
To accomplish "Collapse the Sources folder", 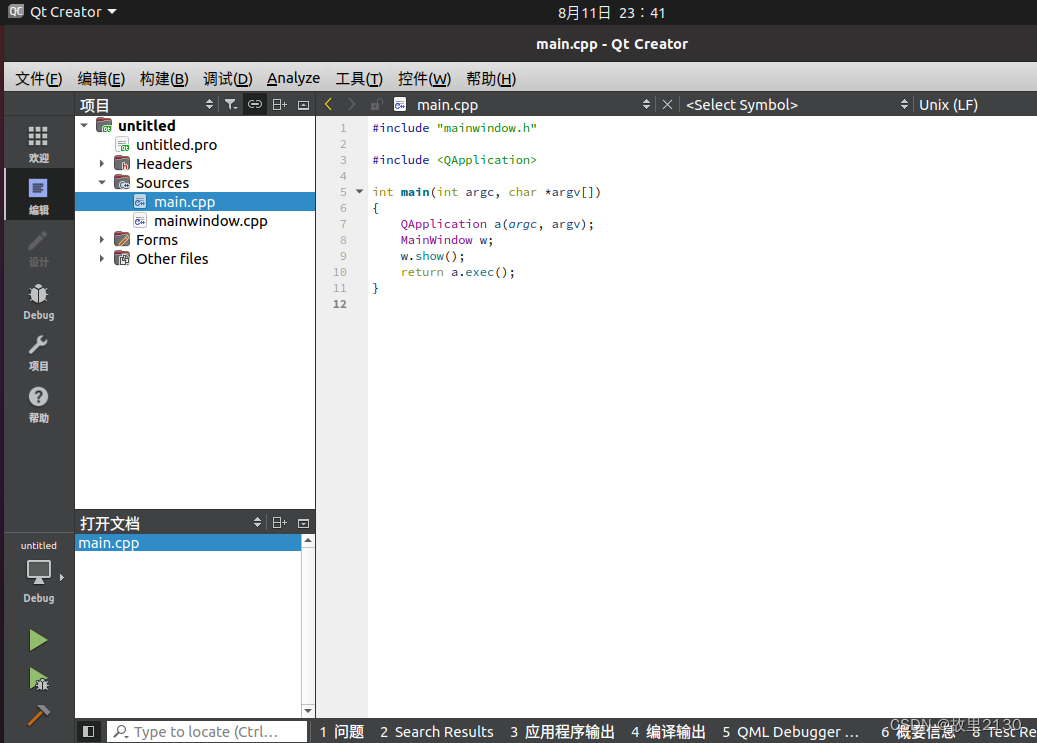I will point(102,183).
